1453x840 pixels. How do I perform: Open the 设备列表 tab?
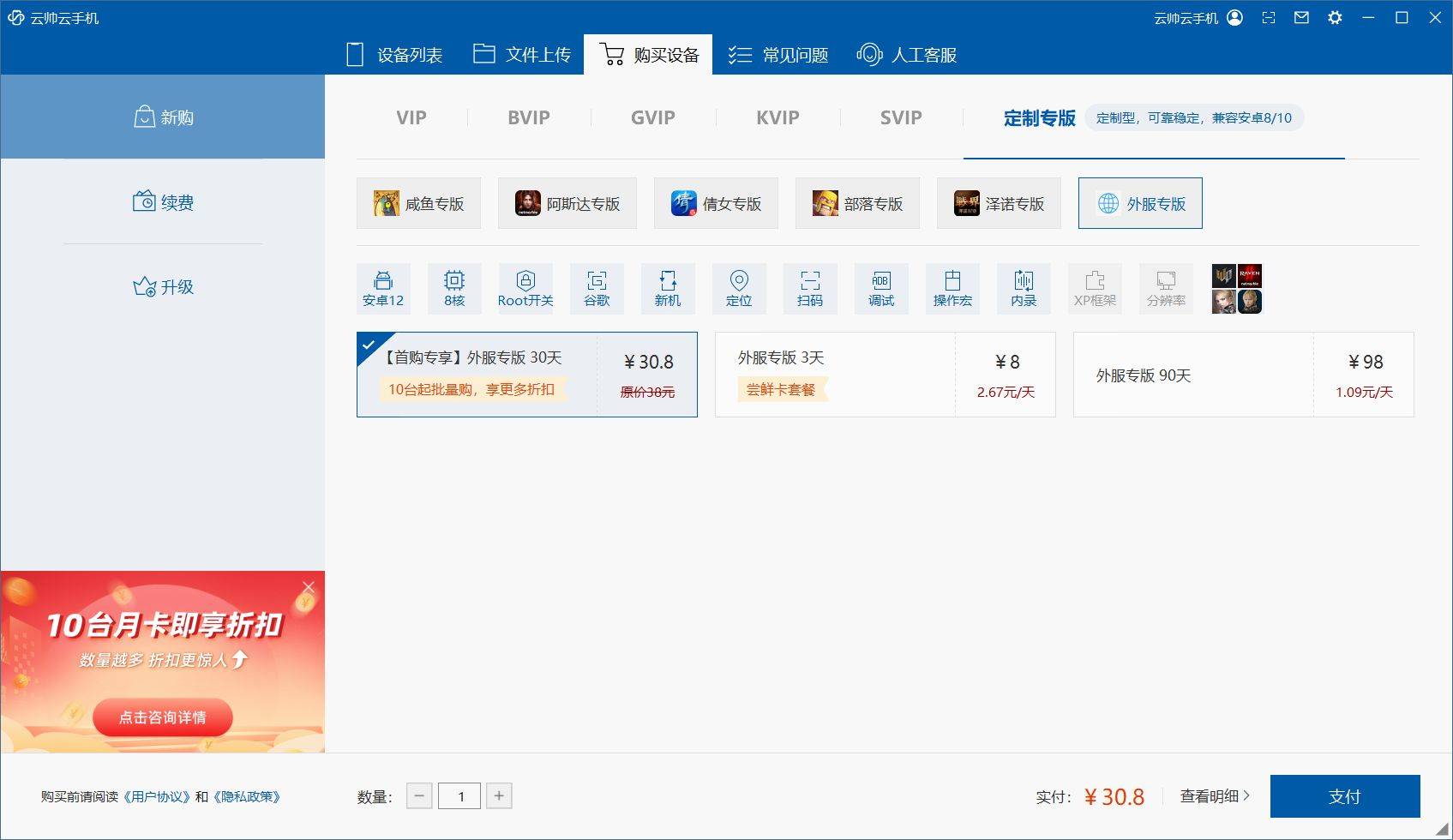coord(394,55)
